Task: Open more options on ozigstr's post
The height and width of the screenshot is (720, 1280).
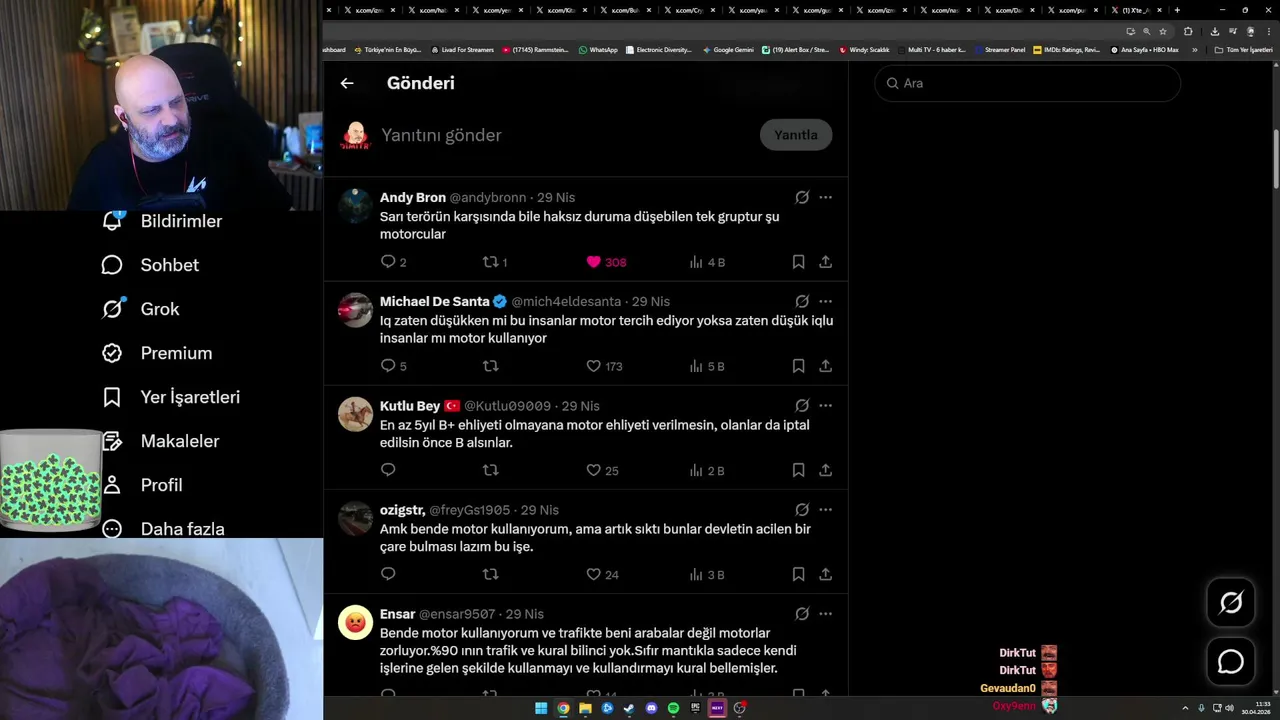Action: point(825,510)
